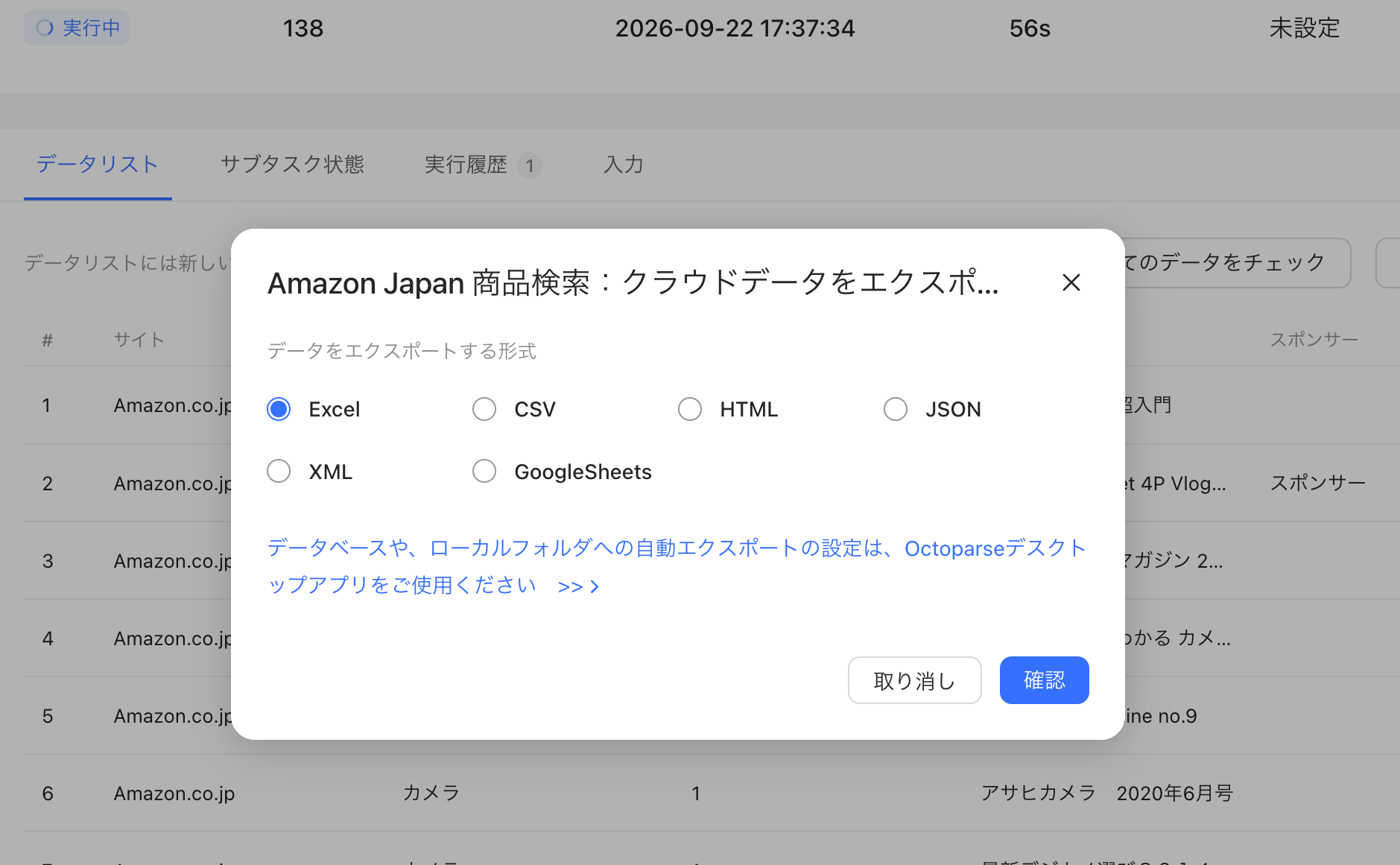Click the カメラ keyword cell in row 6
This screenshot has width=1400, height=865.
431,793
